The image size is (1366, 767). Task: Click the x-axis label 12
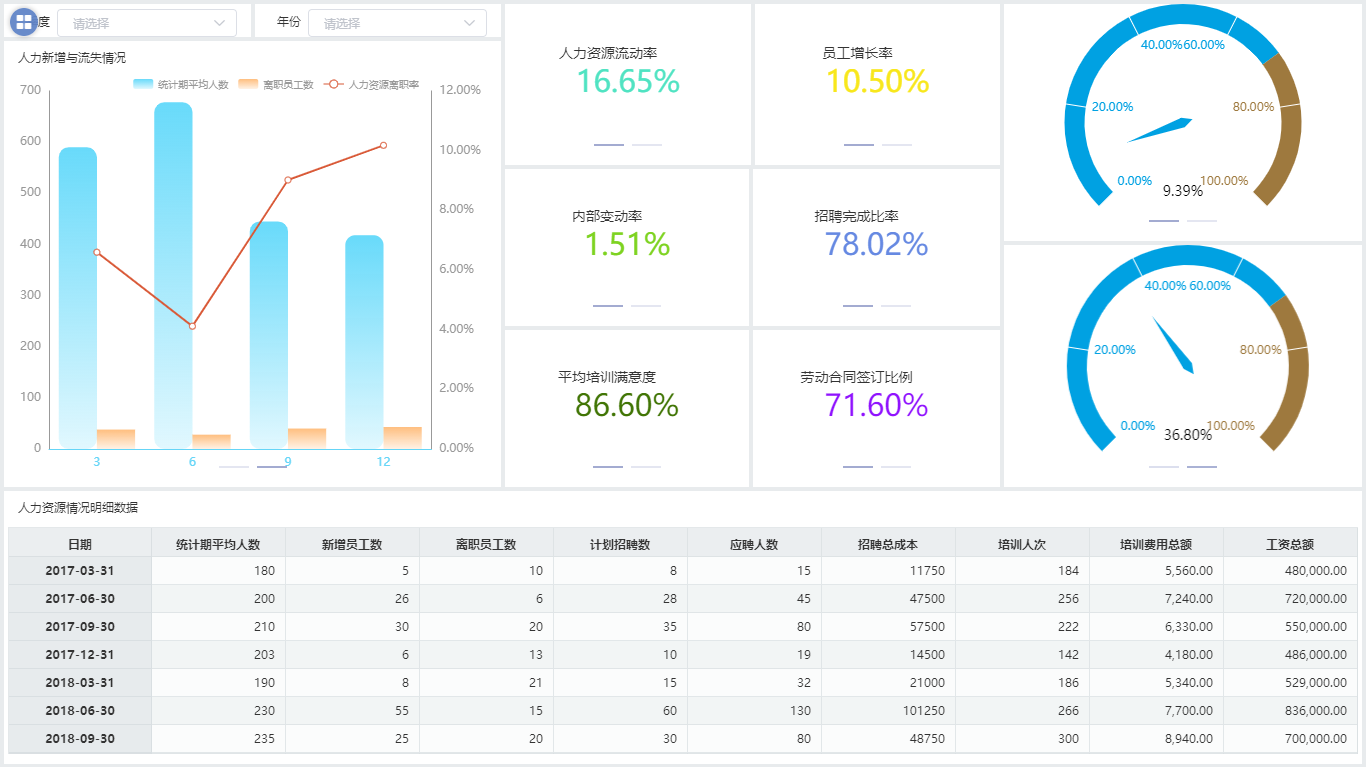pos(383,462)
